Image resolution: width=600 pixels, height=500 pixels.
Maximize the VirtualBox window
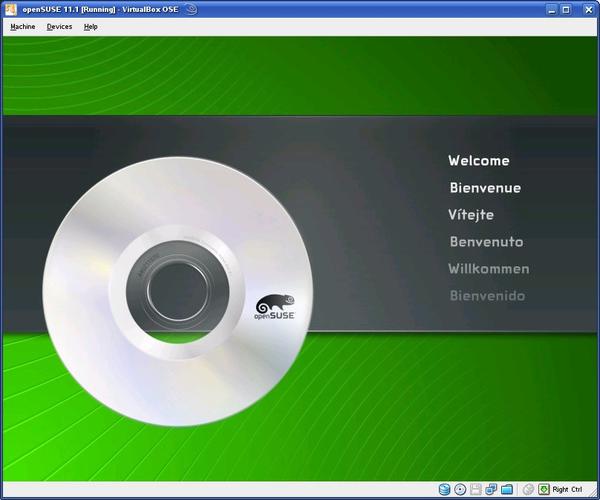coord(566,10)
